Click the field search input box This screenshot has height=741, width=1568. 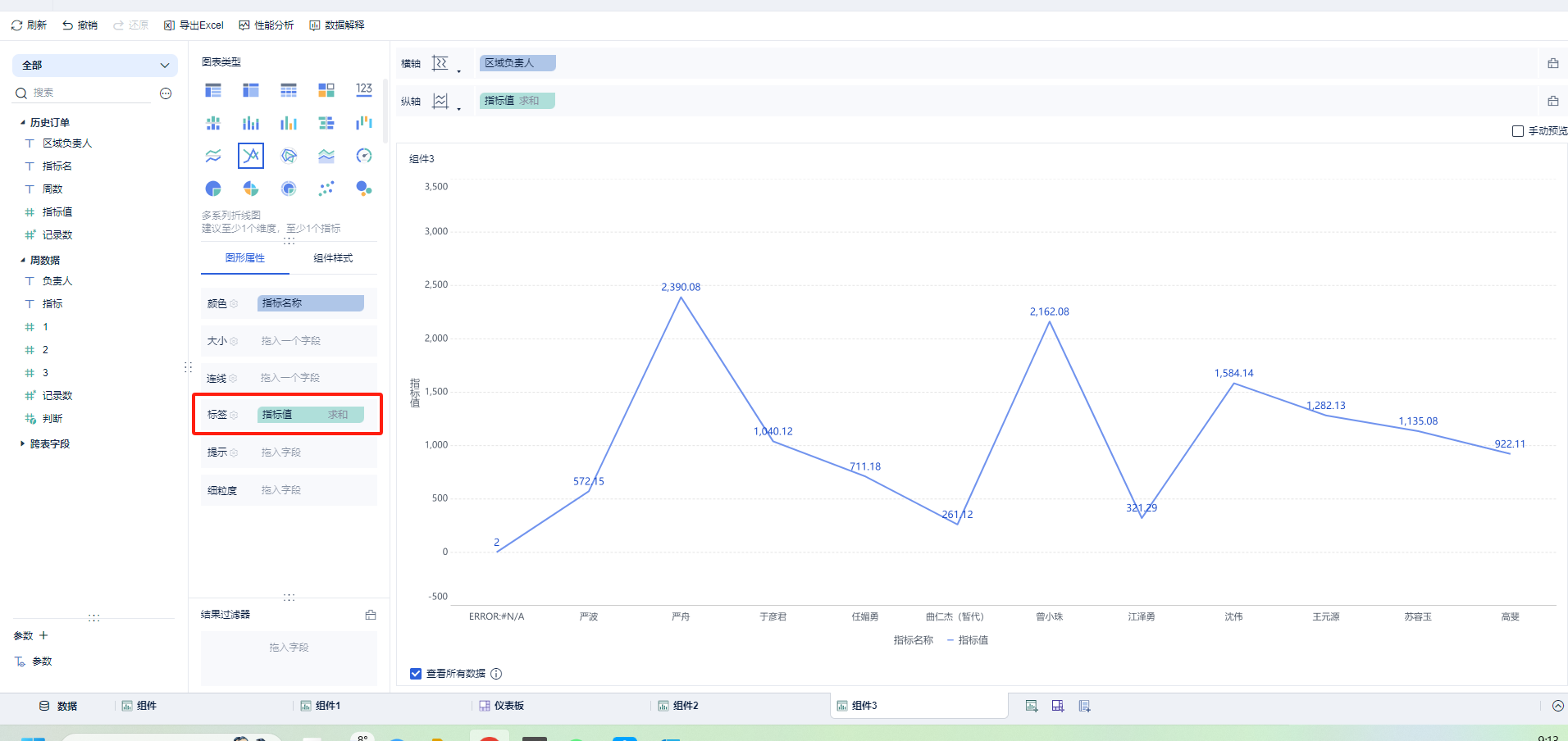pyautogui.click(x=90, y=93)
